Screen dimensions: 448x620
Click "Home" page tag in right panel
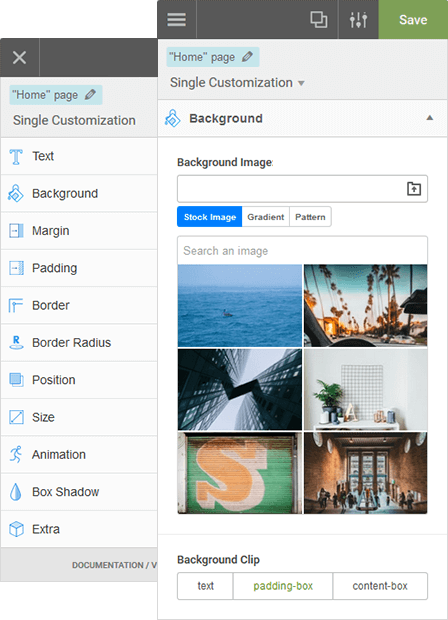click(x=213, y=57)
